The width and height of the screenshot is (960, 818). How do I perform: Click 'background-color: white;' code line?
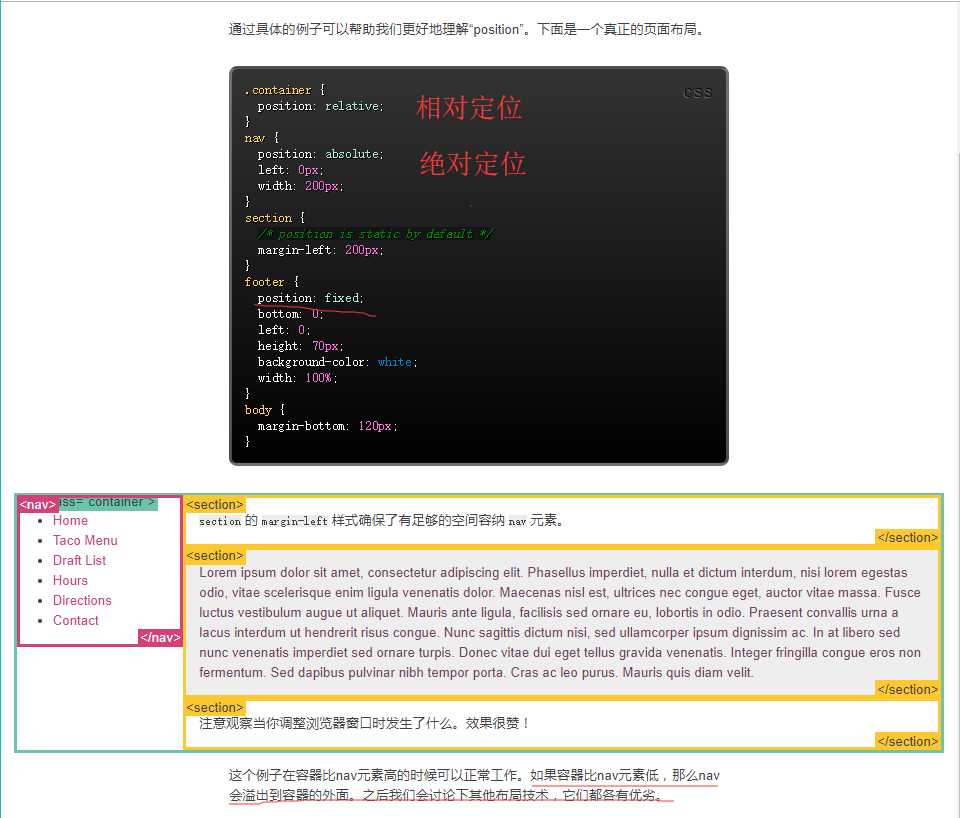(337, 362)
